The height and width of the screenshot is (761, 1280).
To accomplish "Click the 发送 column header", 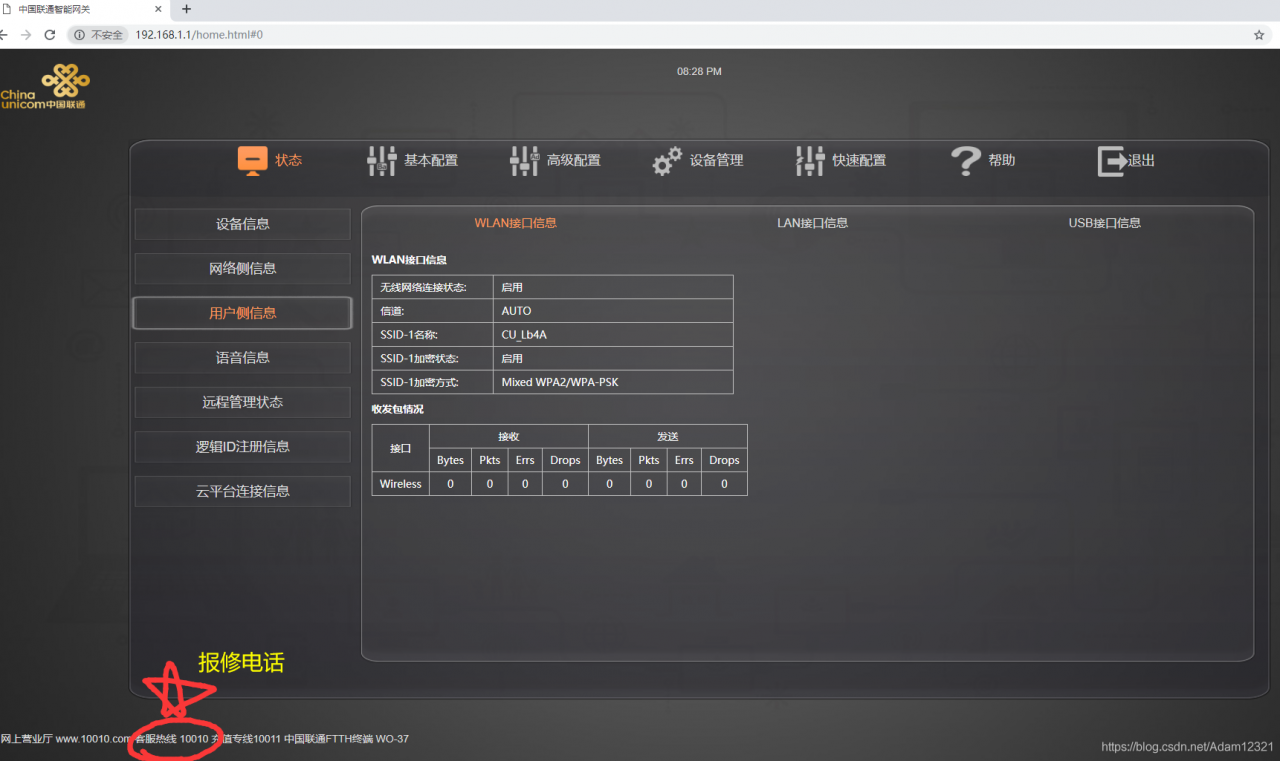I will 668,437.
